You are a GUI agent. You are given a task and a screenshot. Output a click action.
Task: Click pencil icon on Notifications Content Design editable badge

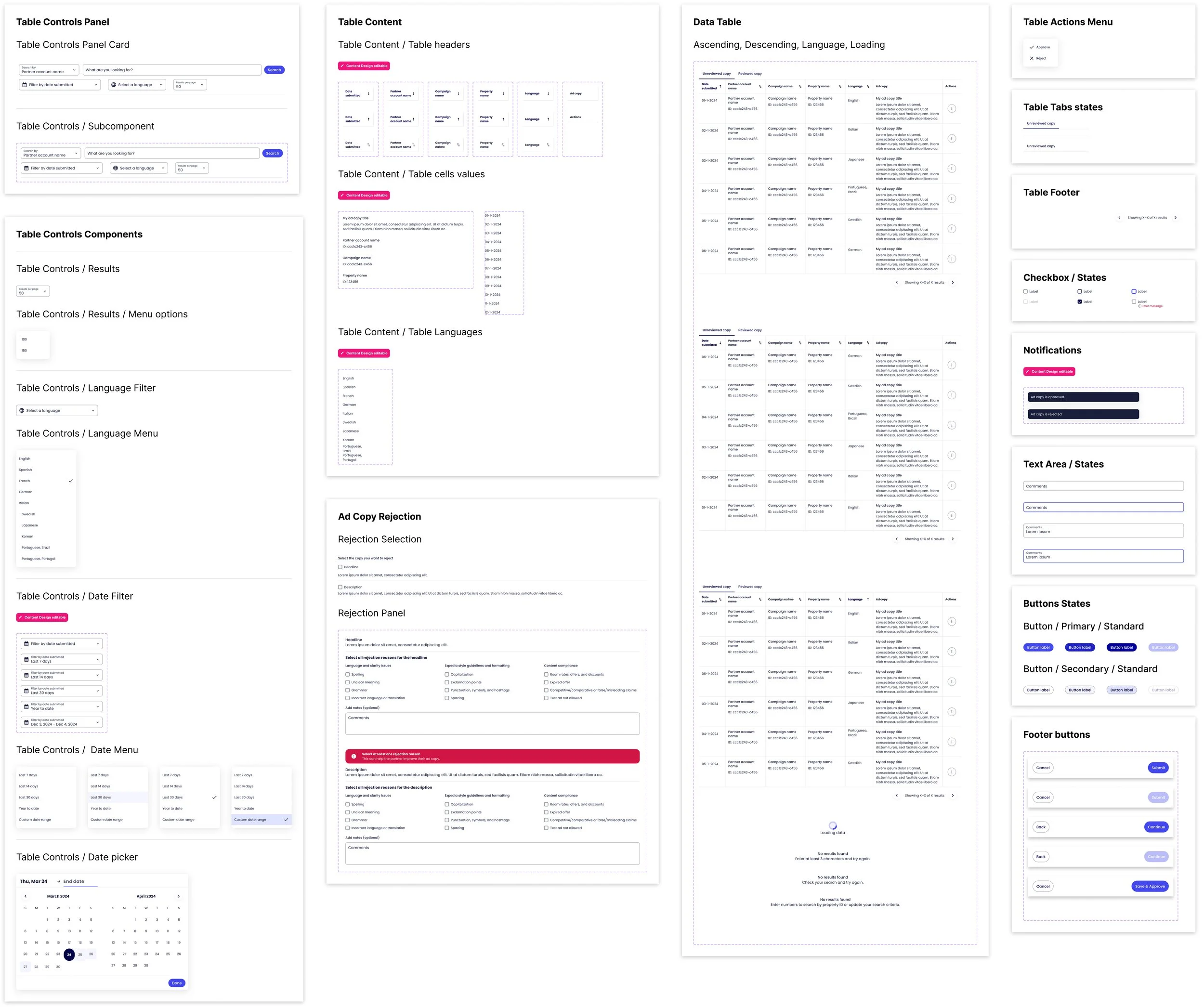(x=1028, y=372)
